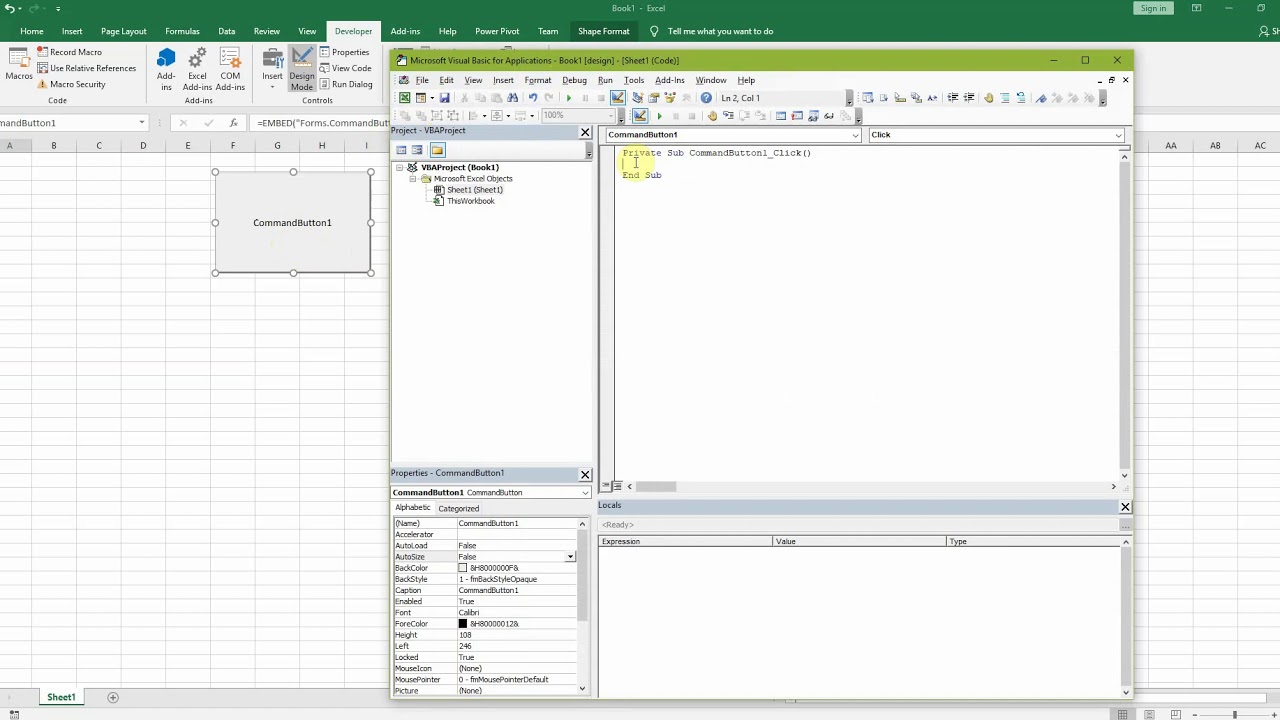The height and width of the screenshot is (720, 1280).
Task: Click List Properties/Methods icon in Edit toolbar
Action: (867, 98)
